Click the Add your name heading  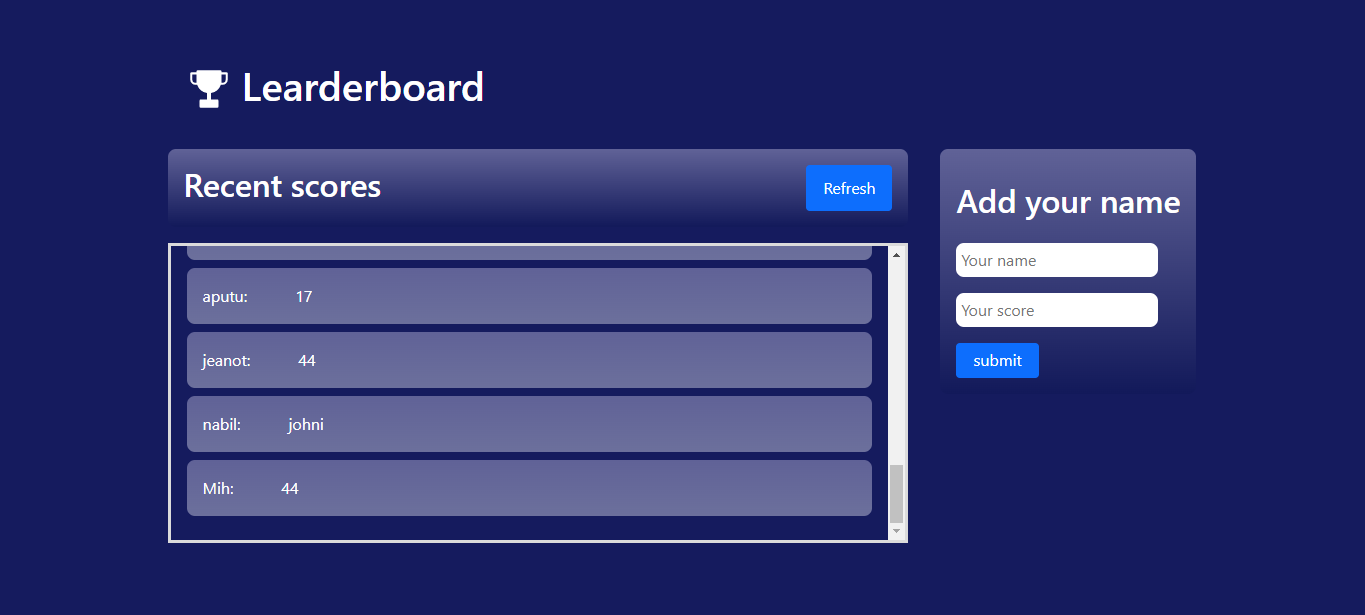tap(1067, 202)
